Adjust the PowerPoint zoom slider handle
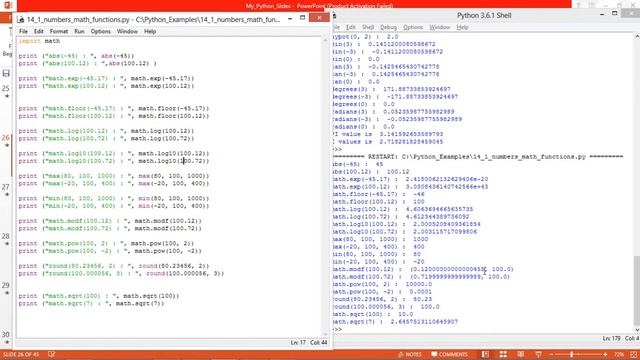 click(571, 354)
